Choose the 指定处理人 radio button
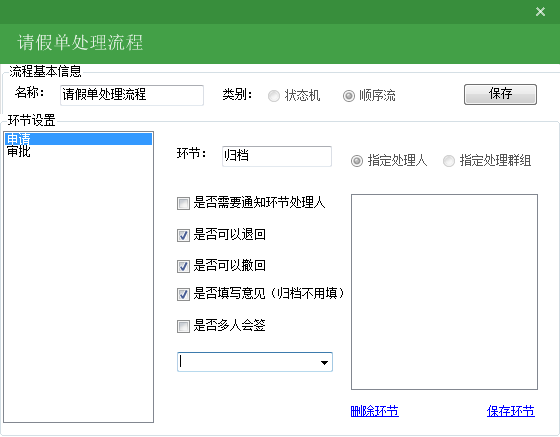 click(357, 161)
